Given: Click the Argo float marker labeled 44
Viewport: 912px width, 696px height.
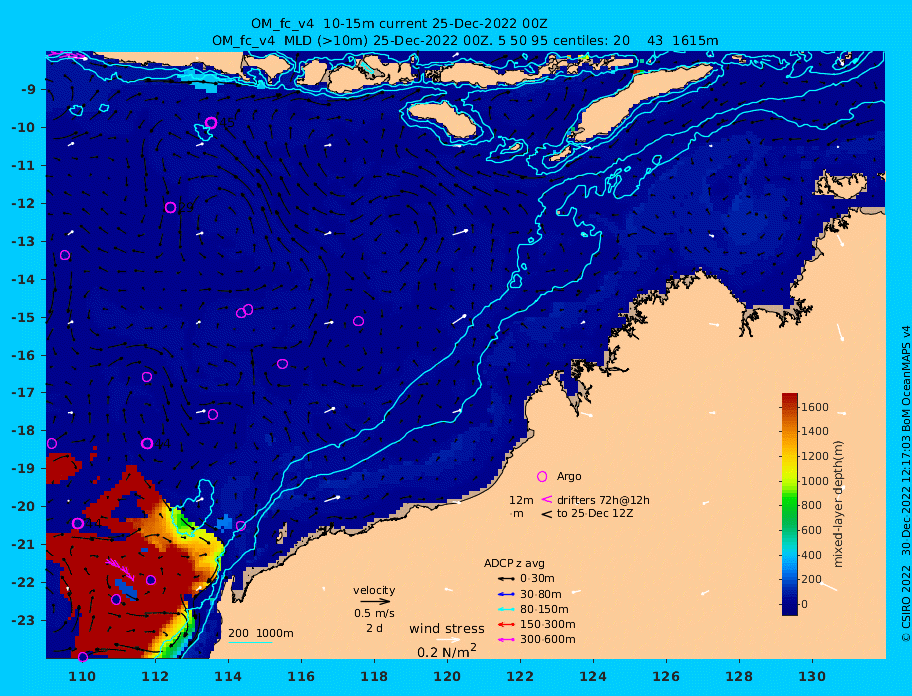Looking at the screenshot, I should [147, 444].
